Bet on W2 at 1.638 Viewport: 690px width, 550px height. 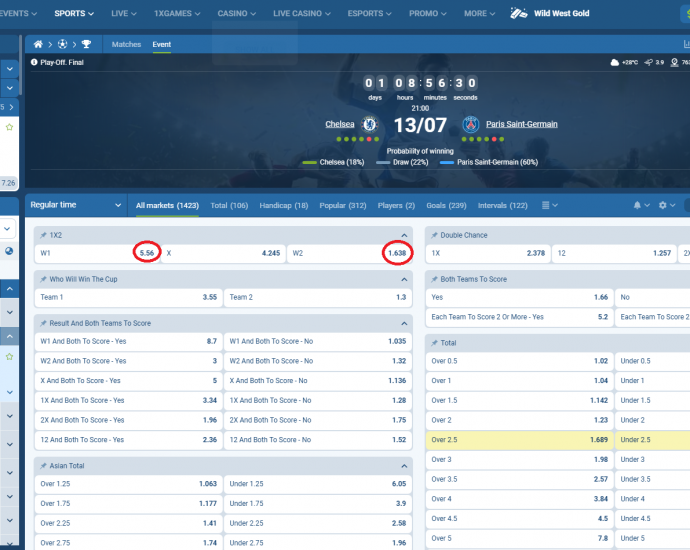[349, 253]
